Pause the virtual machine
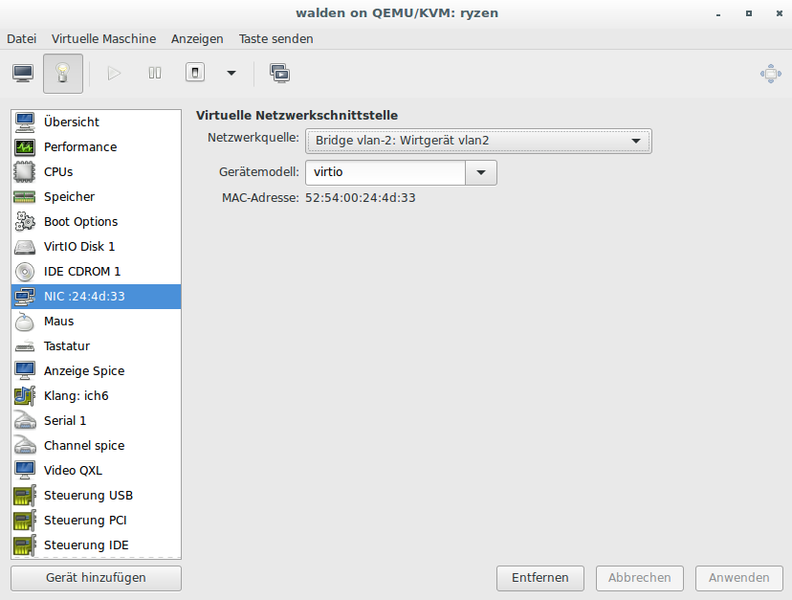The image size is (792, 600). pyautogui.click(x=155, y=73)
